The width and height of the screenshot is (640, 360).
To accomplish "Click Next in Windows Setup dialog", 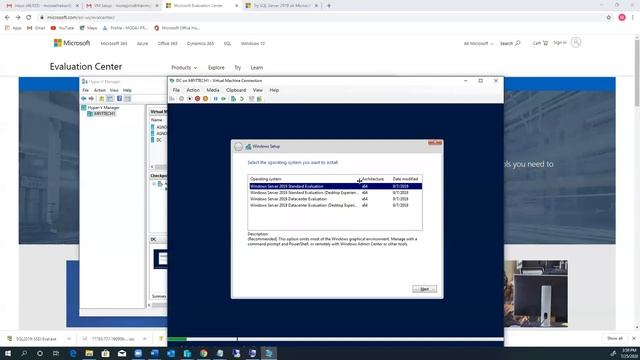I will tap(424, 289).
